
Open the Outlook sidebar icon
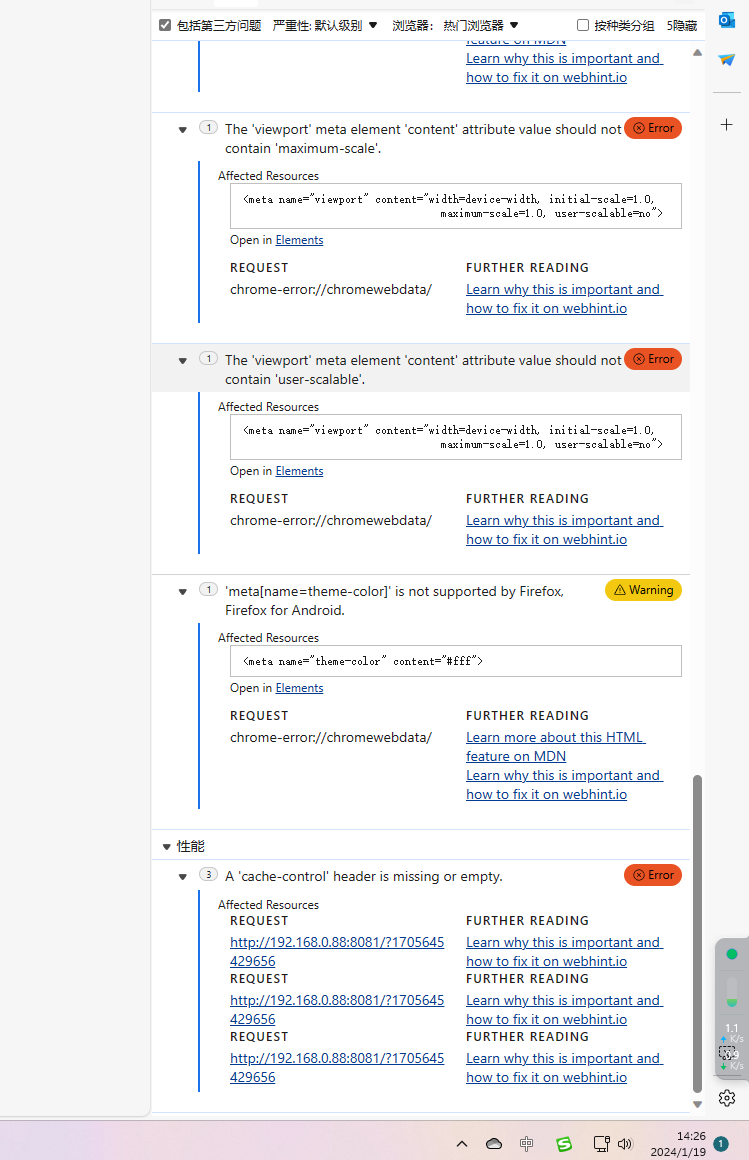point(727,20)
